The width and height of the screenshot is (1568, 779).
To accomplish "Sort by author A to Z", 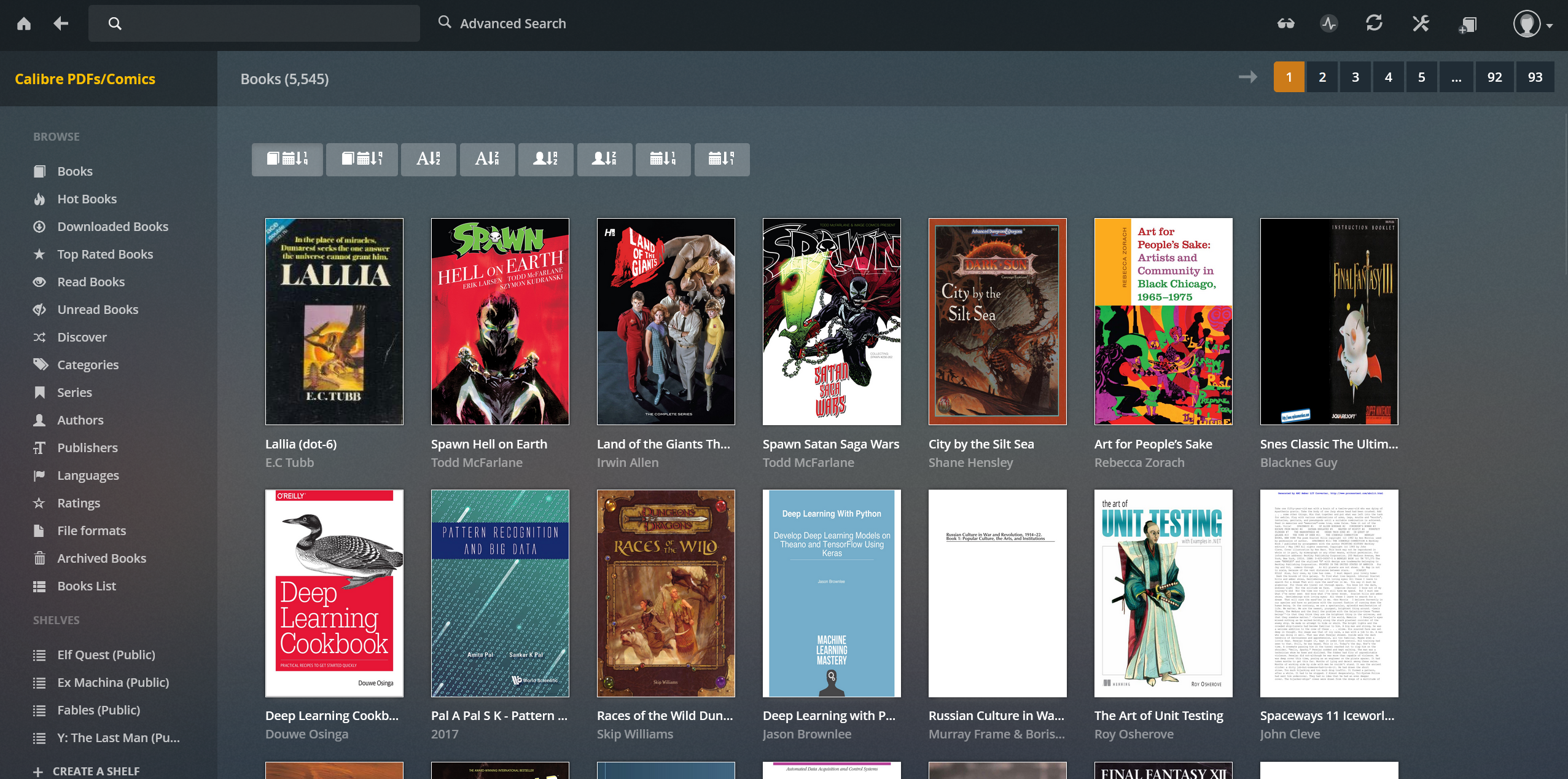I will point(546,159).
